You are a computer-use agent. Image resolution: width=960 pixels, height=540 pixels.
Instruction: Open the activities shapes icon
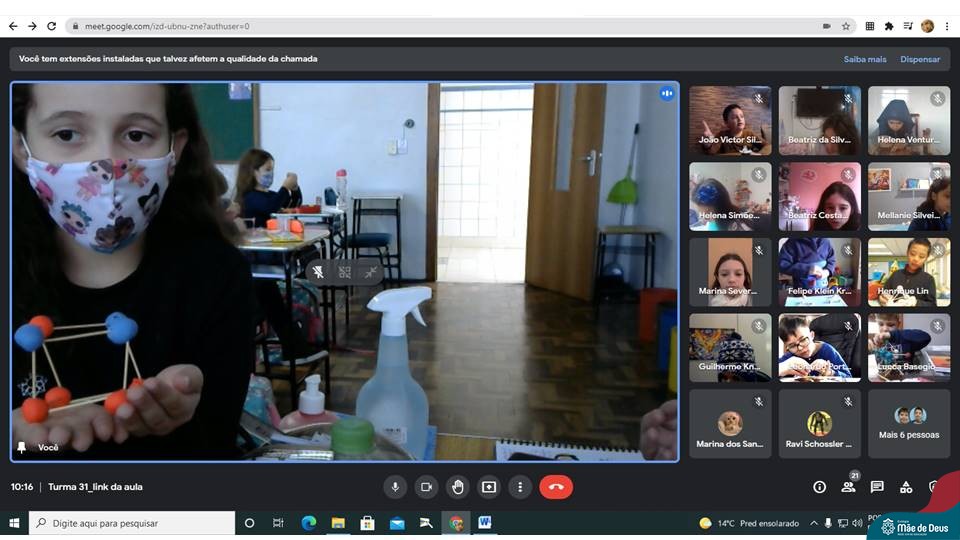coord(906,487)
